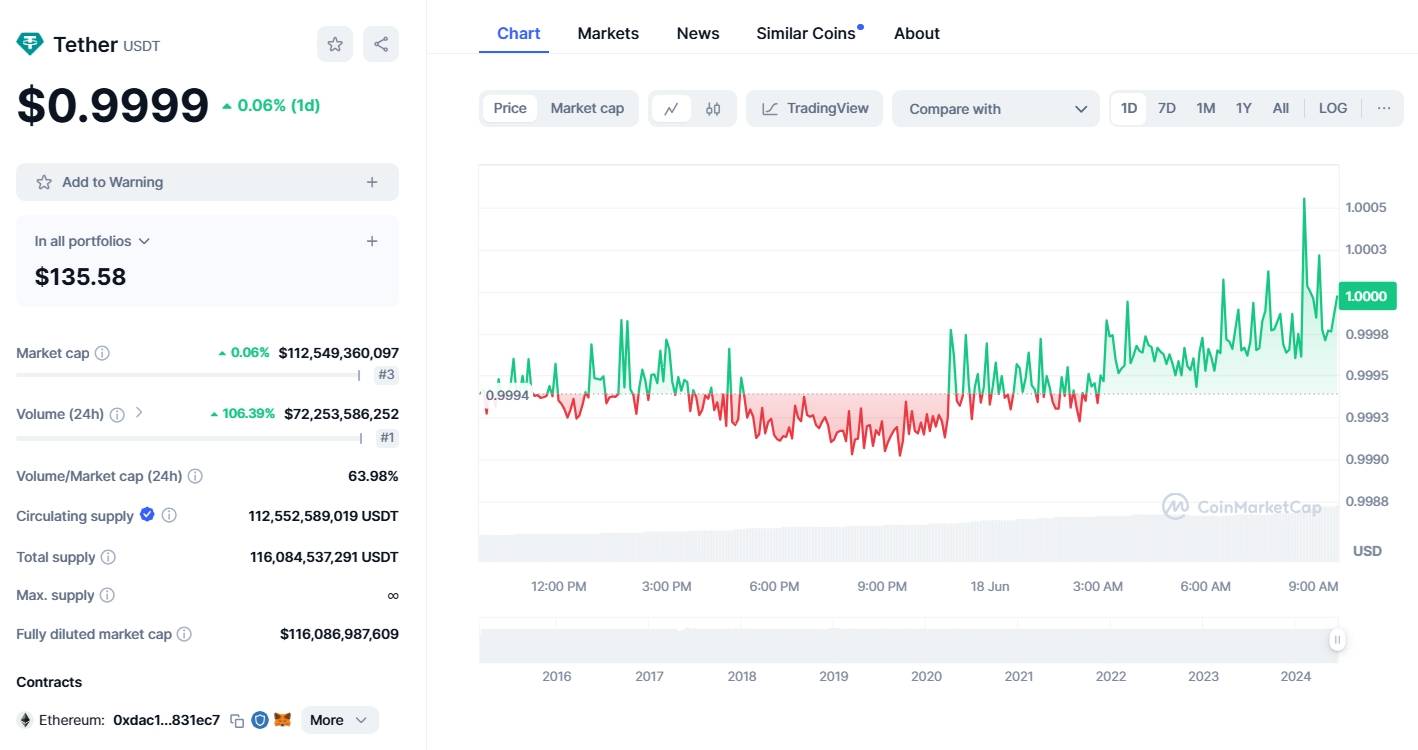This screenshot has width=1418, height=750.
Task: Set chart range to All
Action: coord(1281,108)
